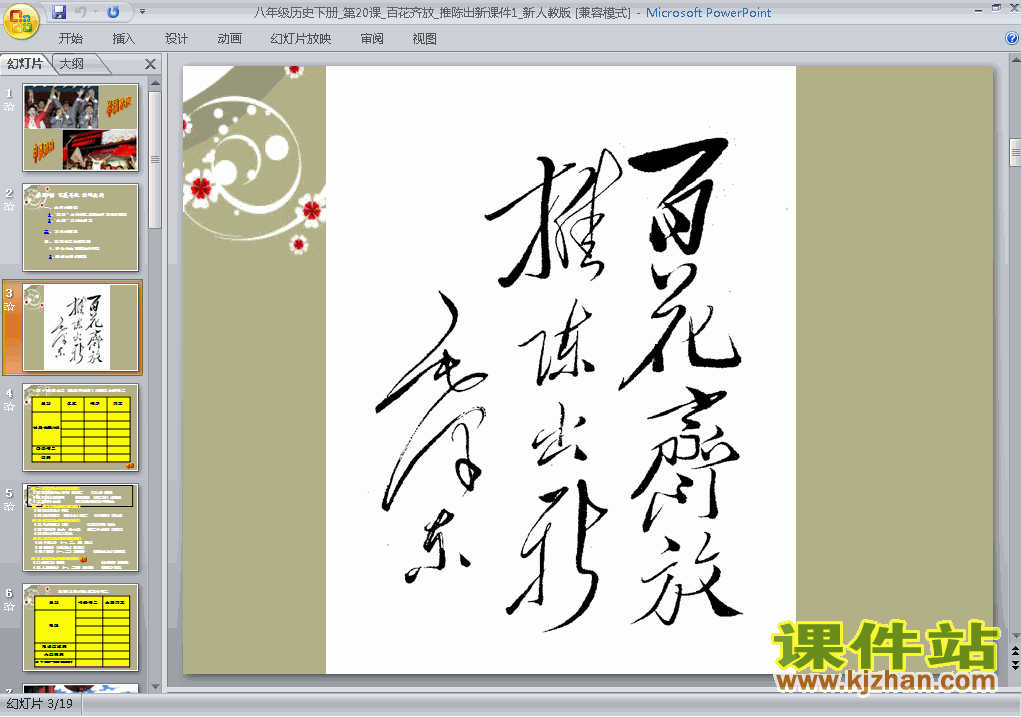Screen dimensions: 1021x718
Task: Minimize the PowerPoint window
Action: (x=979, y=9)
